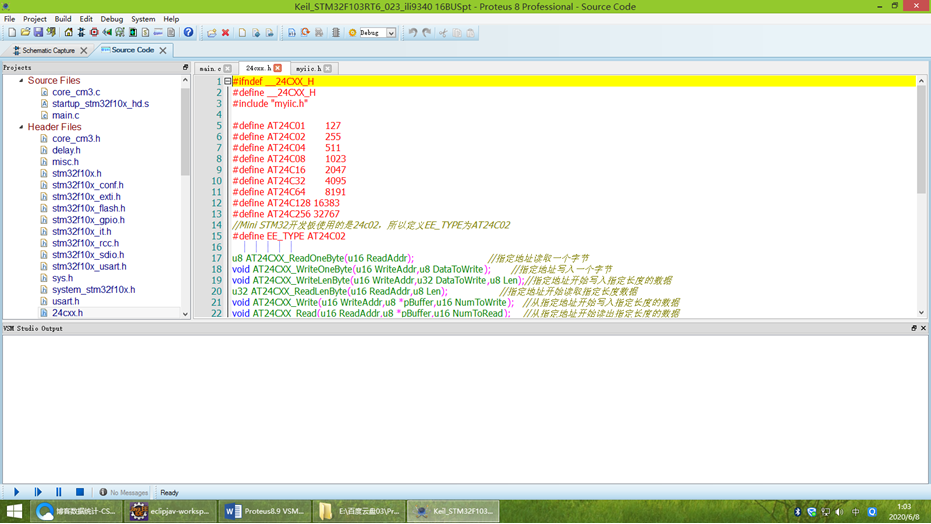The height and width of the screenshot is (524, 931).
Task: Close the Schematic Capture tab
Action: coord(84,50)
